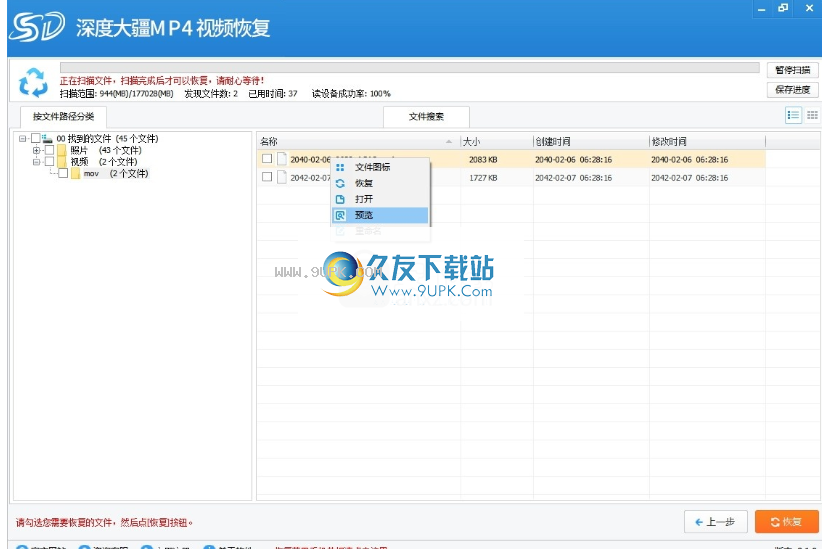
Task: Click modified time 2042-02-07 06:28:16
Action: pyautogui.click(x=689, y=178)
